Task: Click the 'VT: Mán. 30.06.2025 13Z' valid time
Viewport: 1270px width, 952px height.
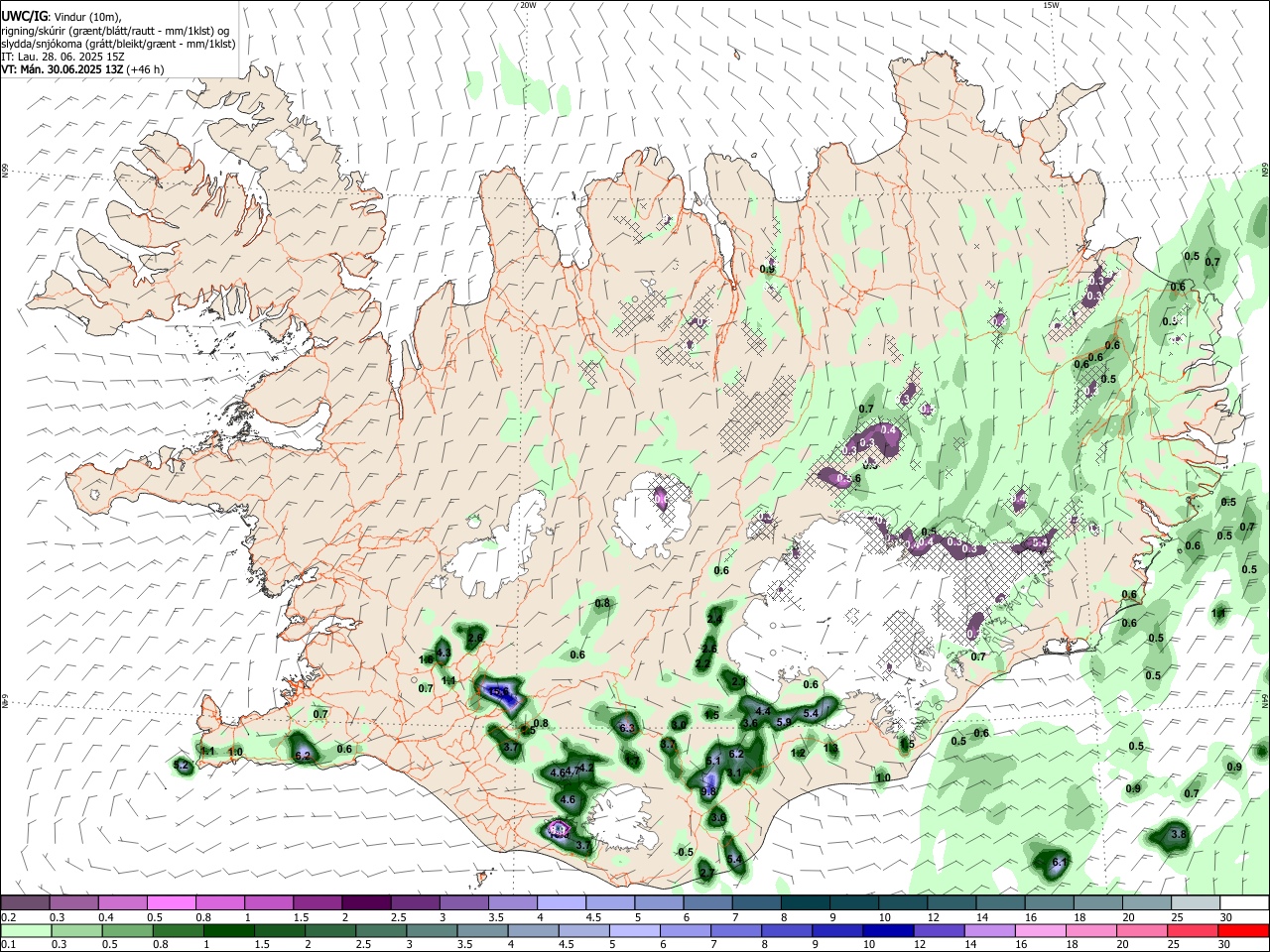Action: [x=63, y=69]
